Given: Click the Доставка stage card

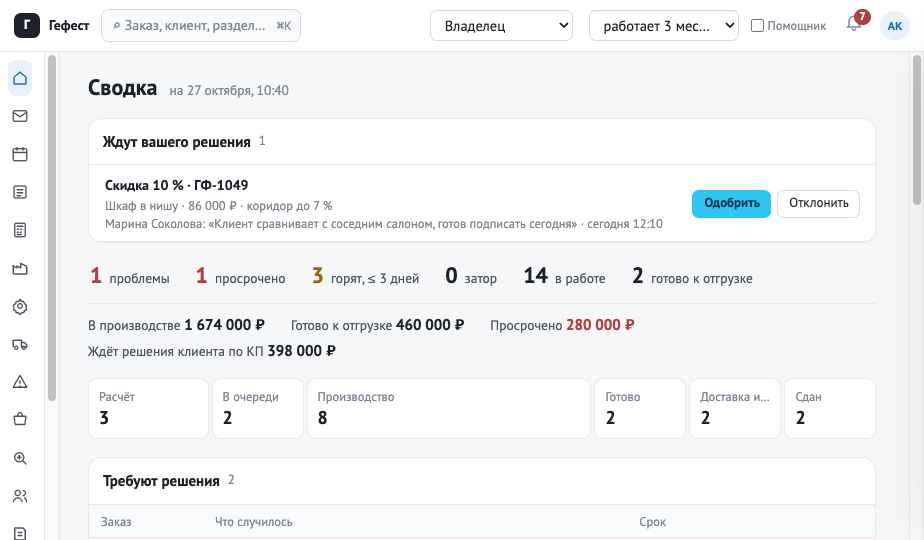Looking at the screenshot, I should pos(735,409).
